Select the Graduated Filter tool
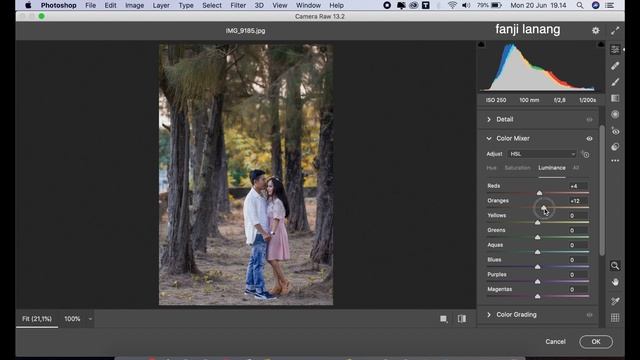640x360 pixels. (x=615, y=98)
